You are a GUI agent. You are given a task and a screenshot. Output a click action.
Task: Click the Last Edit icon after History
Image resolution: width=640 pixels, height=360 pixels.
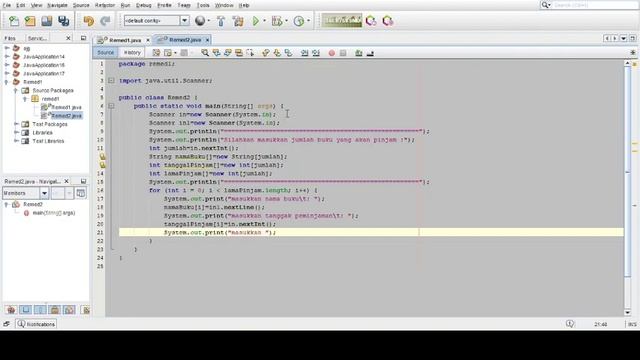tap(156, 53)
